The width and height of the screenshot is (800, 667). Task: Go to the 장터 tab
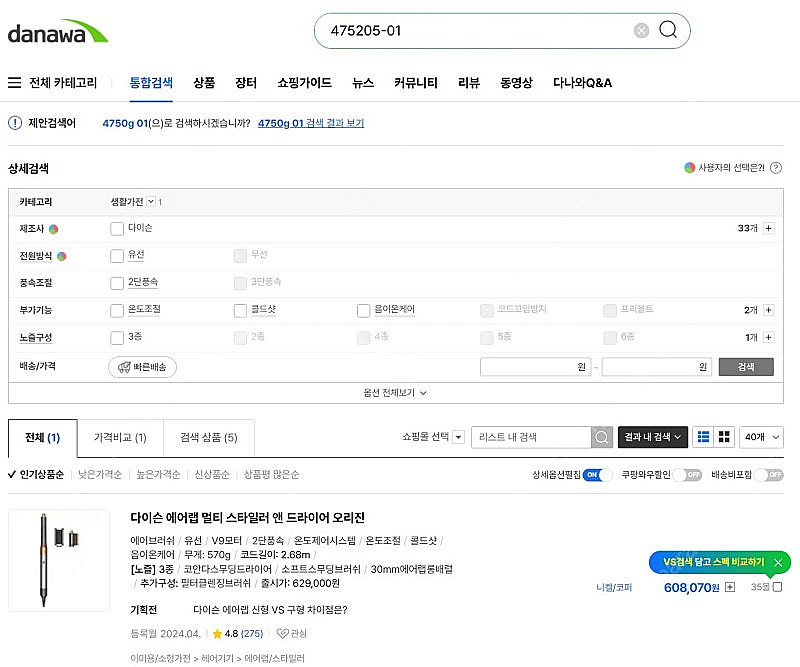pyautogui.click(x=246, y=82)
